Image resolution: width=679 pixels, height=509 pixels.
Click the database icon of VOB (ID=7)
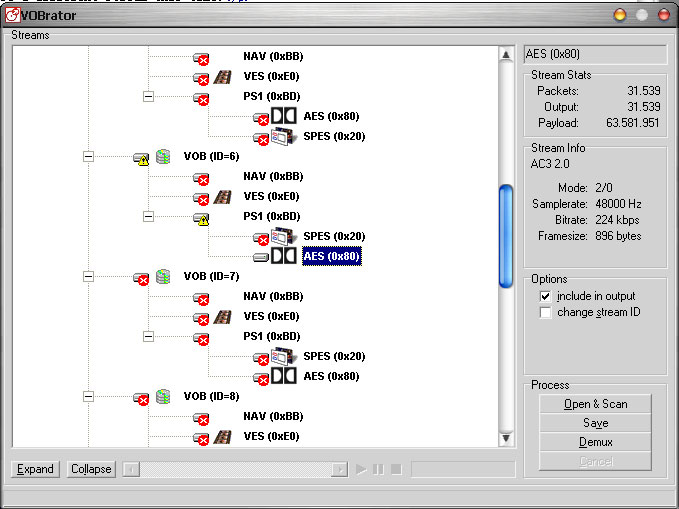(x=163, y=276)
